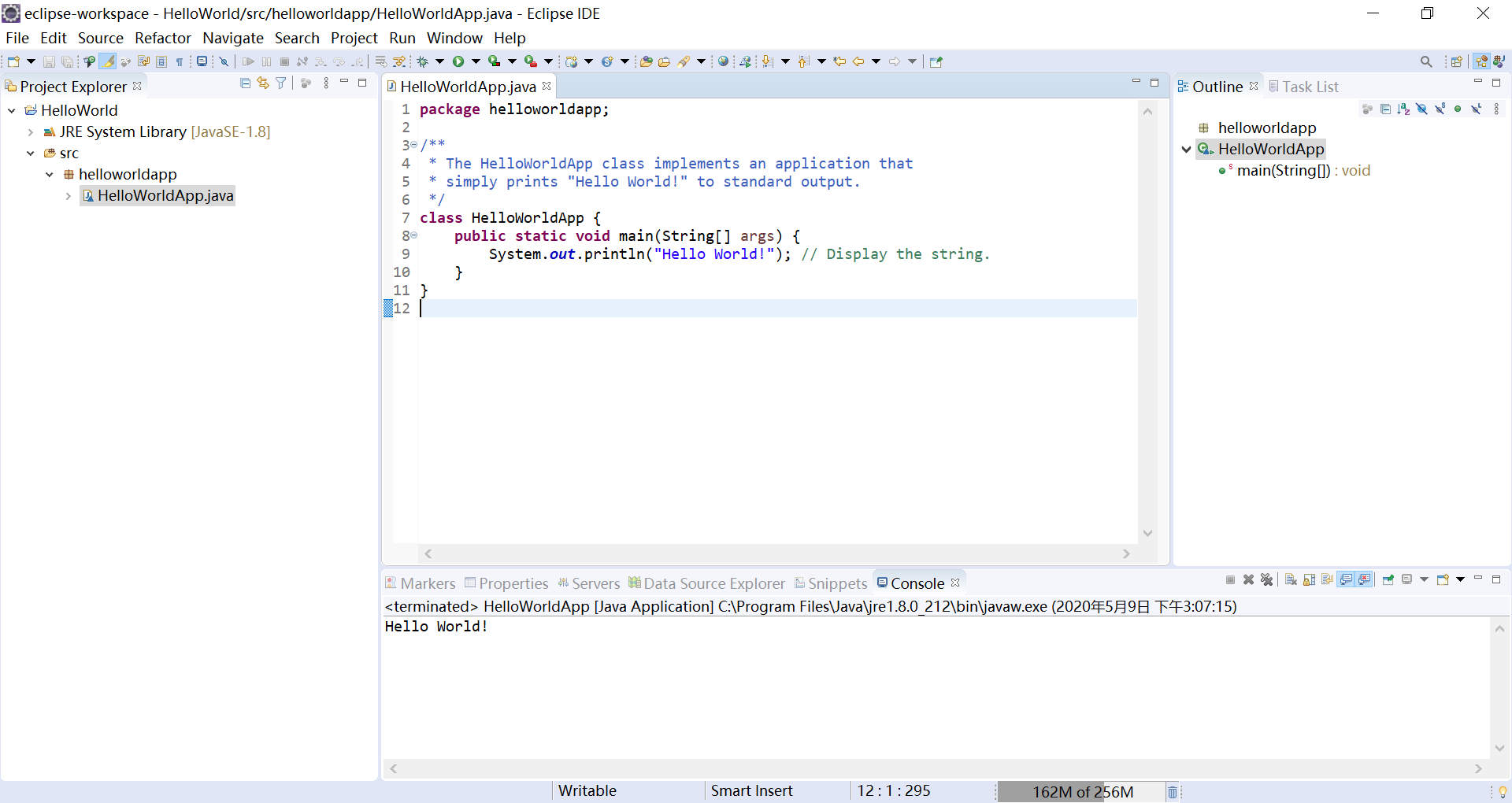Collapse the HelloWorld project node
This screenshot has width=1512, height=803.
(12, 110)
